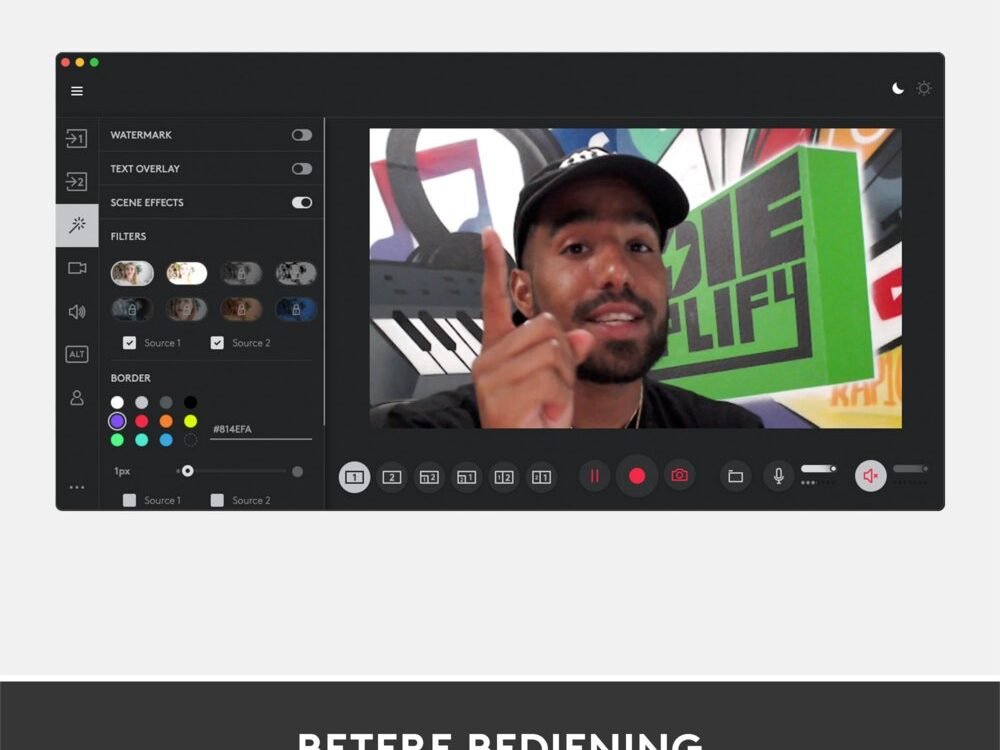This screenshot has height=750, width=1000.
Task: Open the recordings folder icon
Action: point(736,477)
